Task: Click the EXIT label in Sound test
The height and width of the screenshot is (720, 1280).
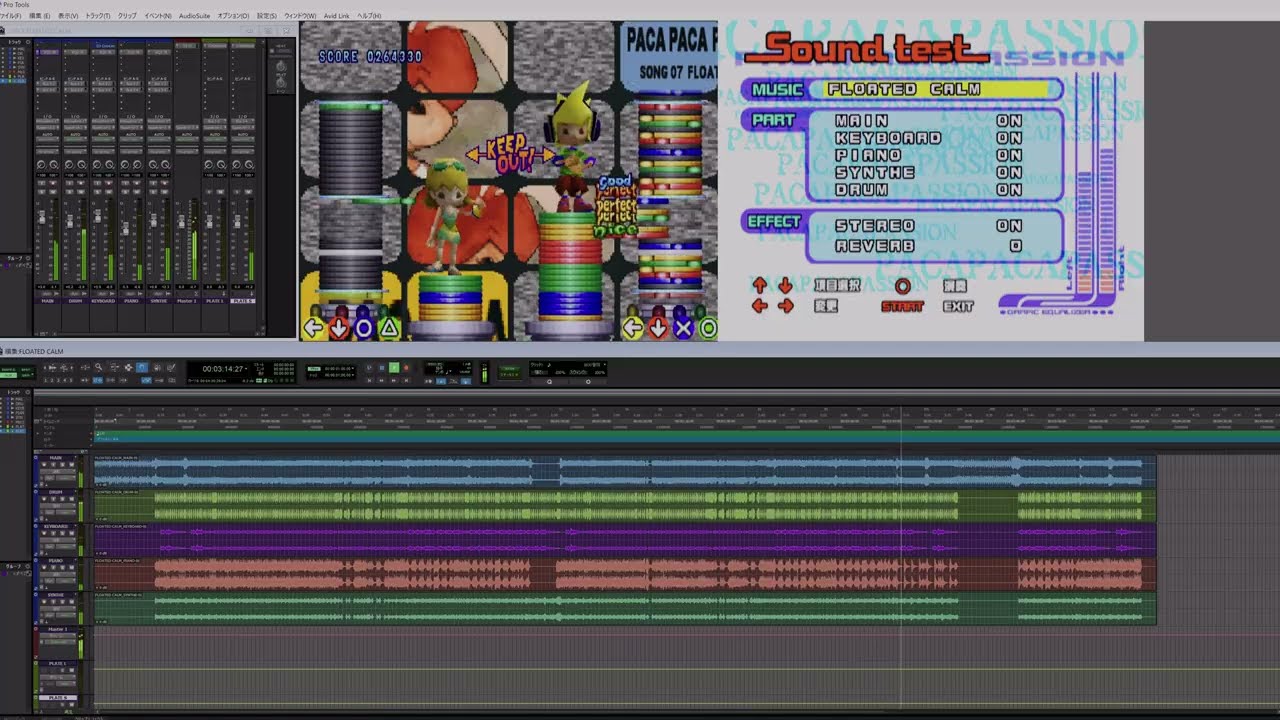Action: (957, 306)
